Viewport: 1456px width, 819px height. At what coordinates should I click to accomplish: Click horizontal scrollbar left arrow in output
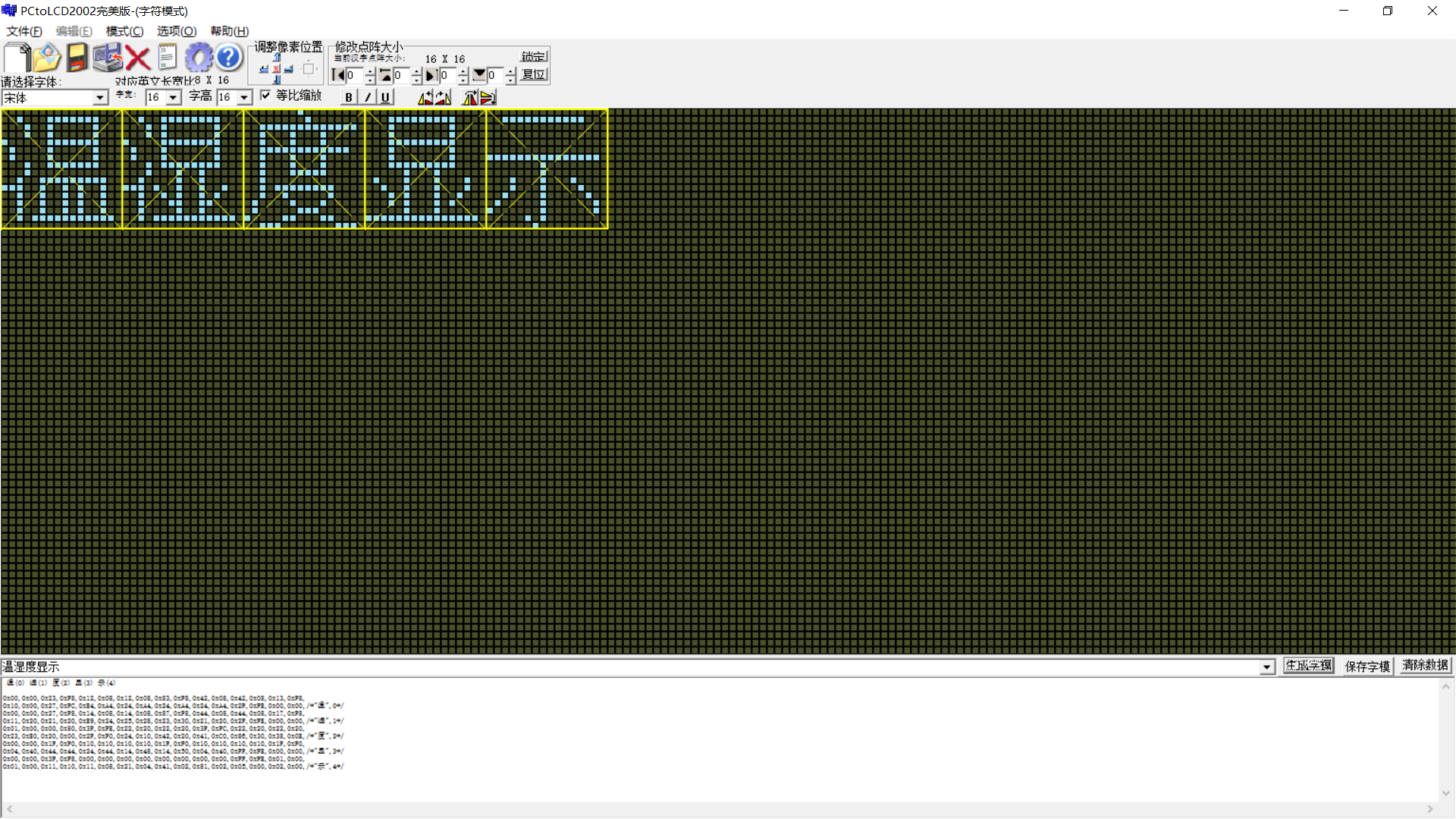click(x=9, y=809)
